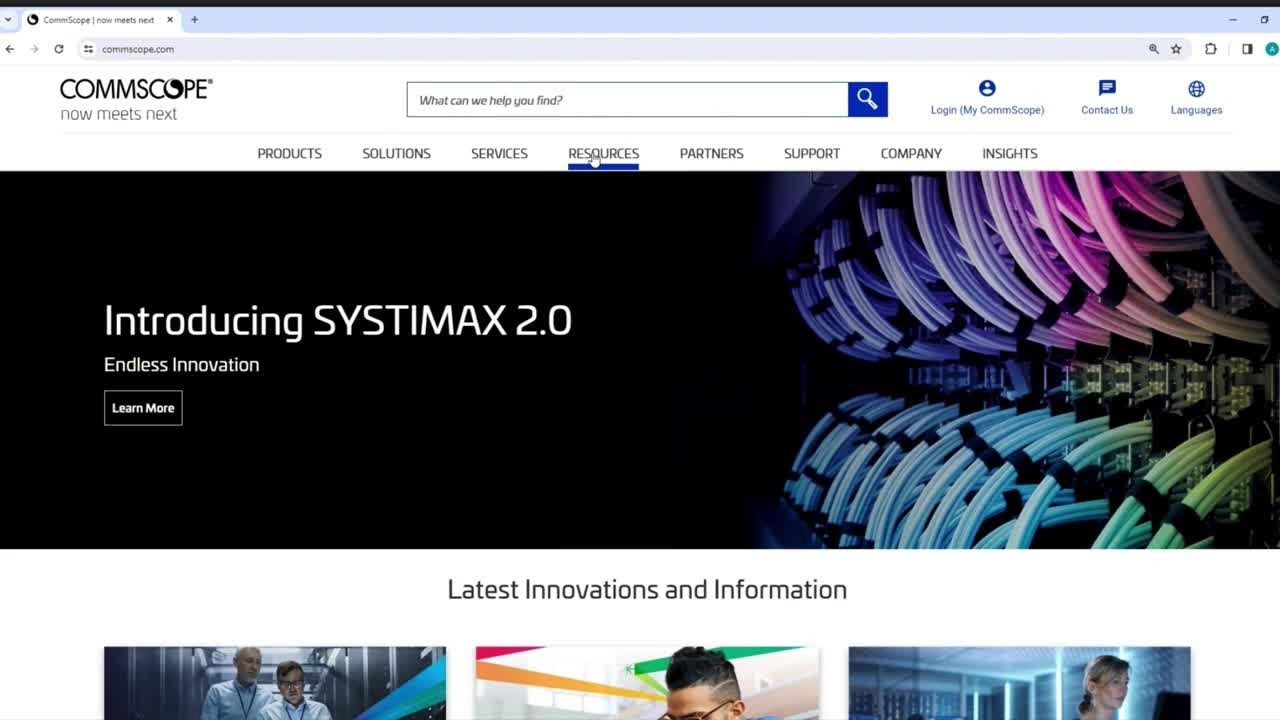Screen dimensions: 1280x720
Task: Click the 'Endless Innovation' subtitle
Action: coord(181,365)
